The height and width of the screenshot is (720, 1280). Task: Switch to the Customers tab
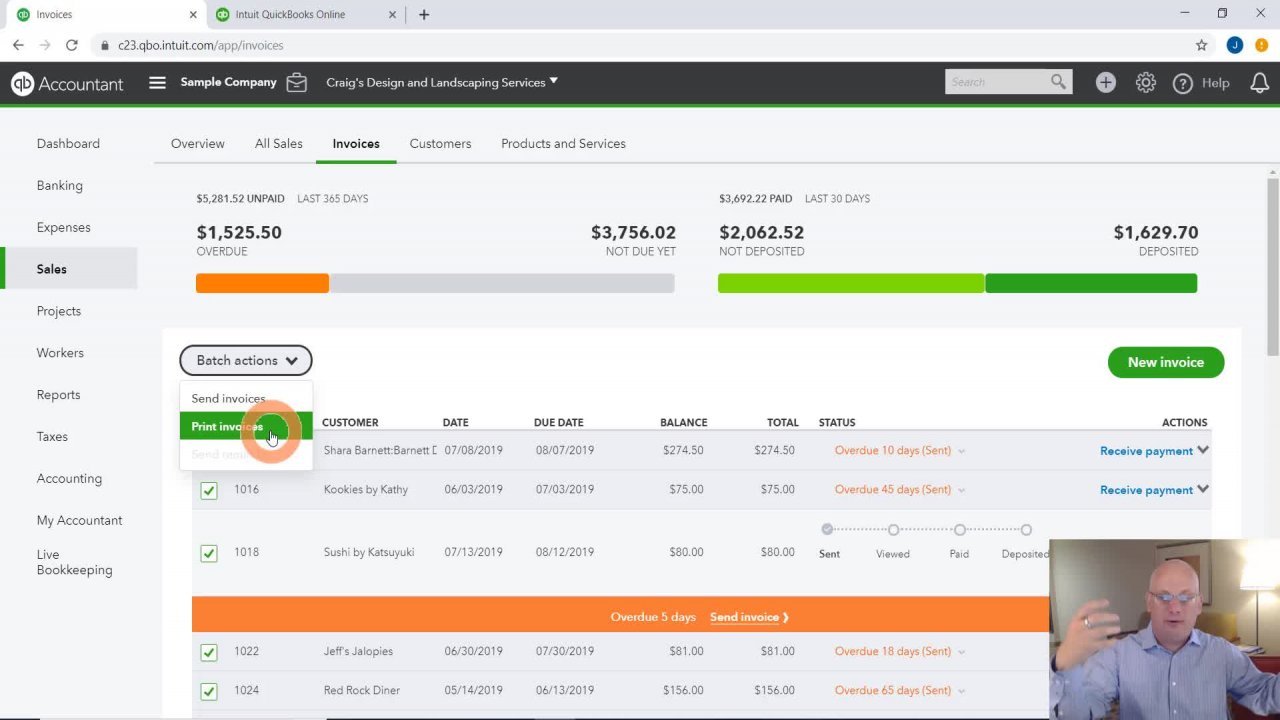pyautogui.click(x=440, y=143)
